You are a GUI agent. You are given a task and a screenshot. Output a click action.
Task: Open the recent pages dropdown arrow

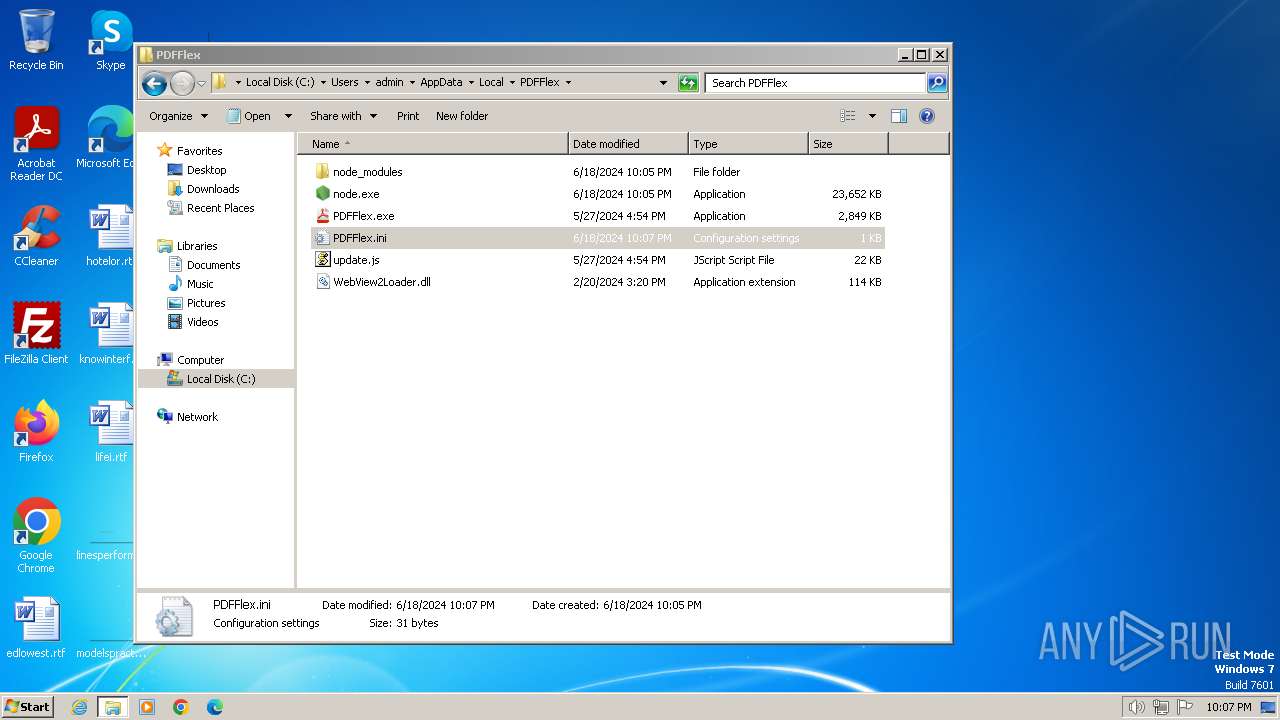click(201, 83)
